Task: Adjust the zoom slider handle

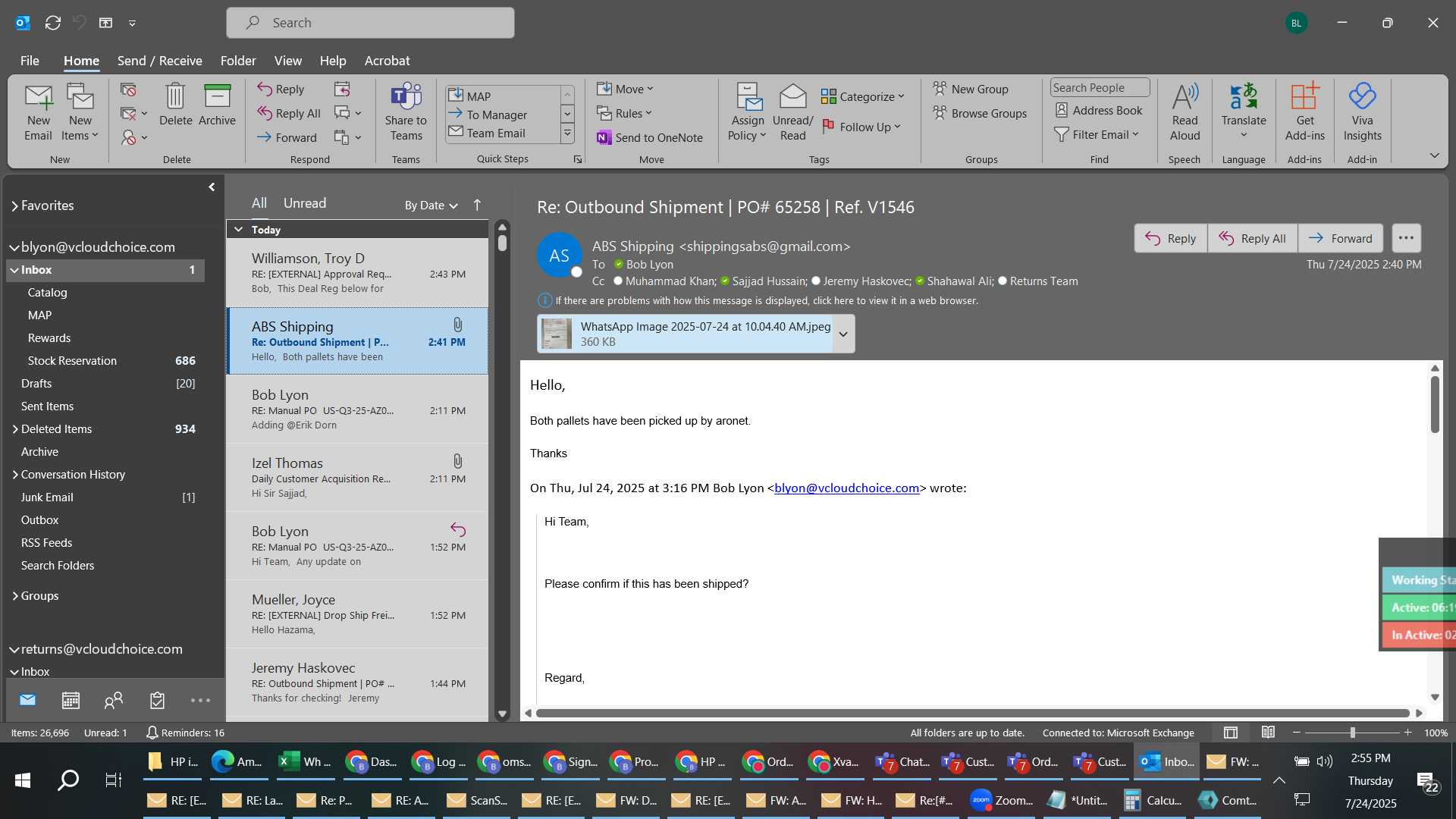Action: tap(1352, 733)
